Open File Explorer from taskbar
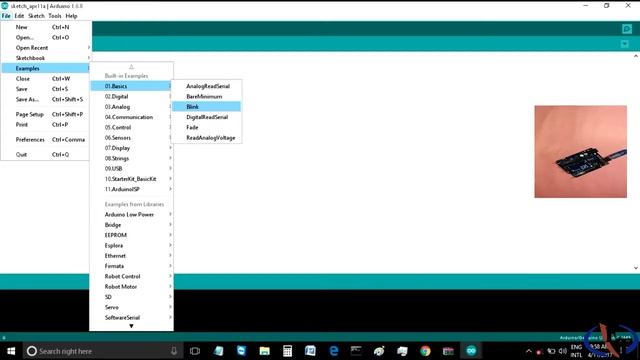This screenshot has height=360, width=640. click(264, 351)
